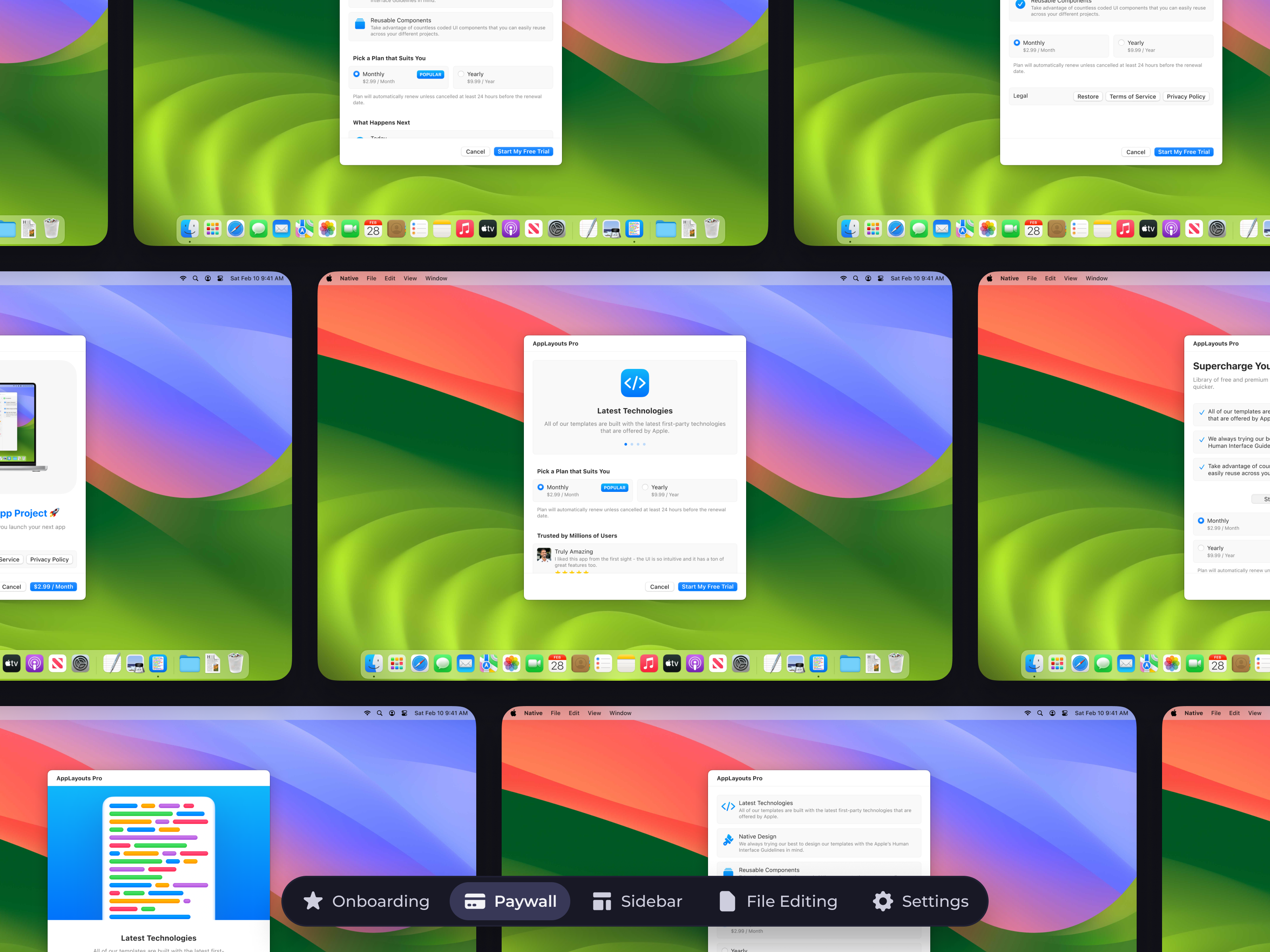Click Start My Free Trial in What Happens Next window

[x=523, y=152]
